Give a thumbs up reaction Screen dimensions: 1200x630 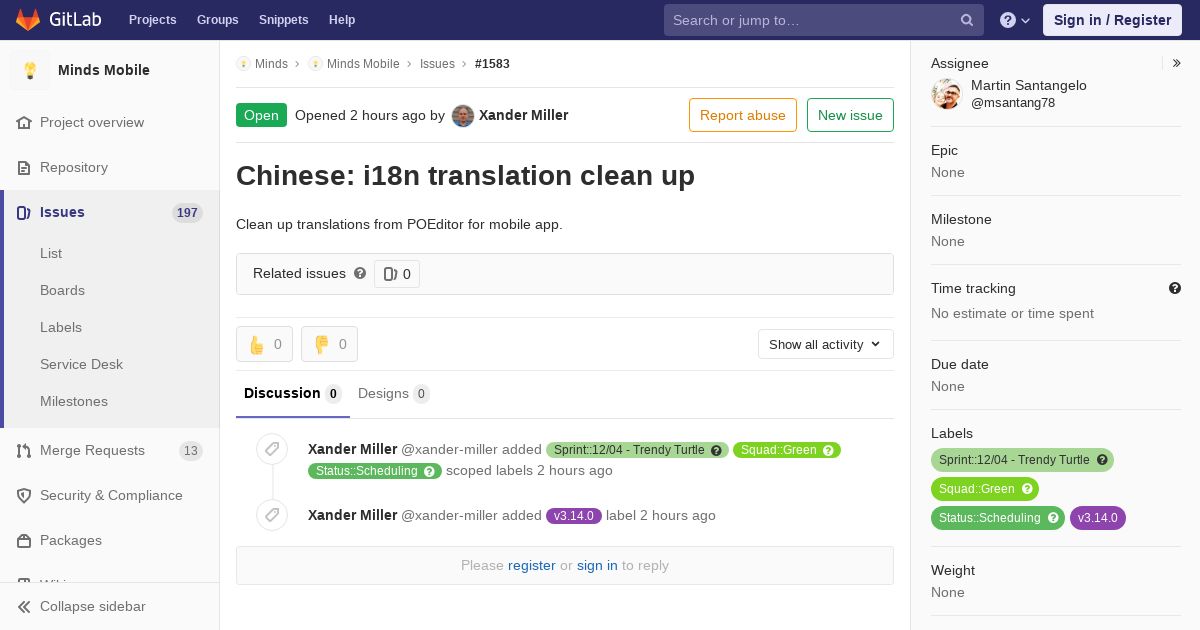coord(264,344)
